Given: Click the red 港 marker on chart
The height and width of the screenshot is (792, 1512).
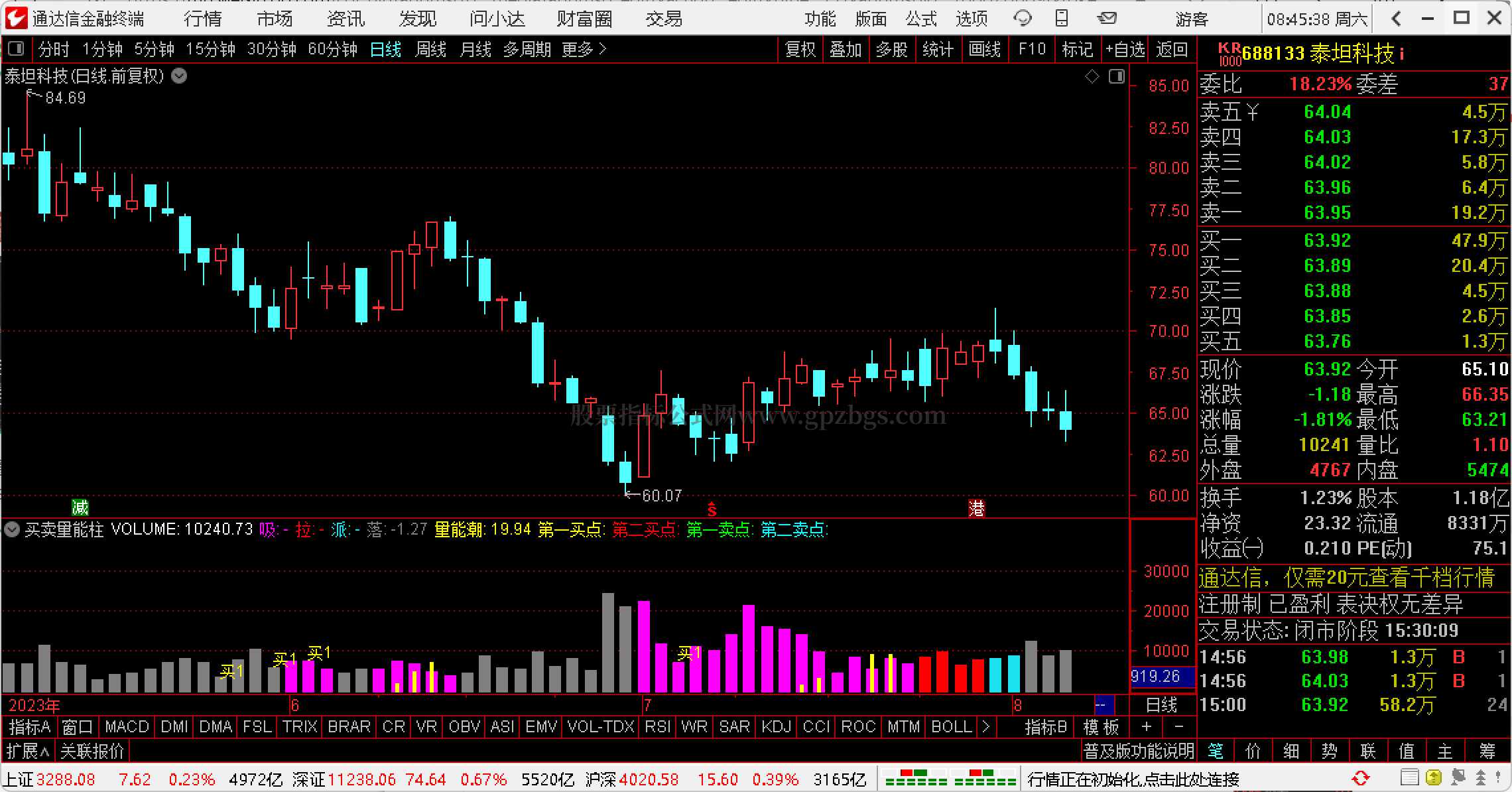Looking at the screenshot, I should (x=976, y=508).
